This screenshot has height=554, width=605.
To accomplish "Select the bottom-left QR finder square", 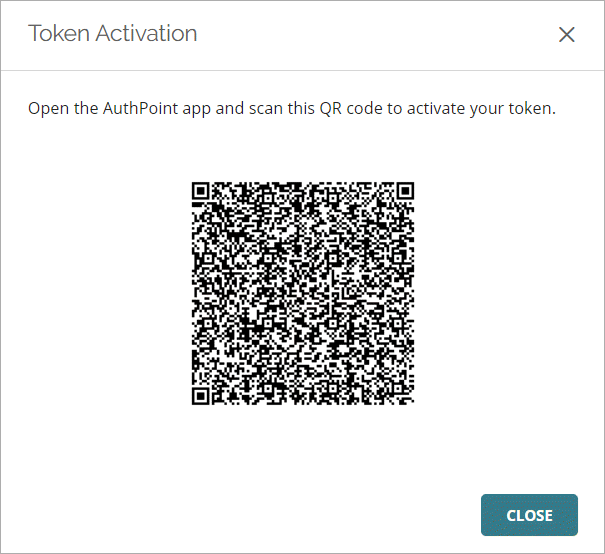I will (x=200, y=397).
